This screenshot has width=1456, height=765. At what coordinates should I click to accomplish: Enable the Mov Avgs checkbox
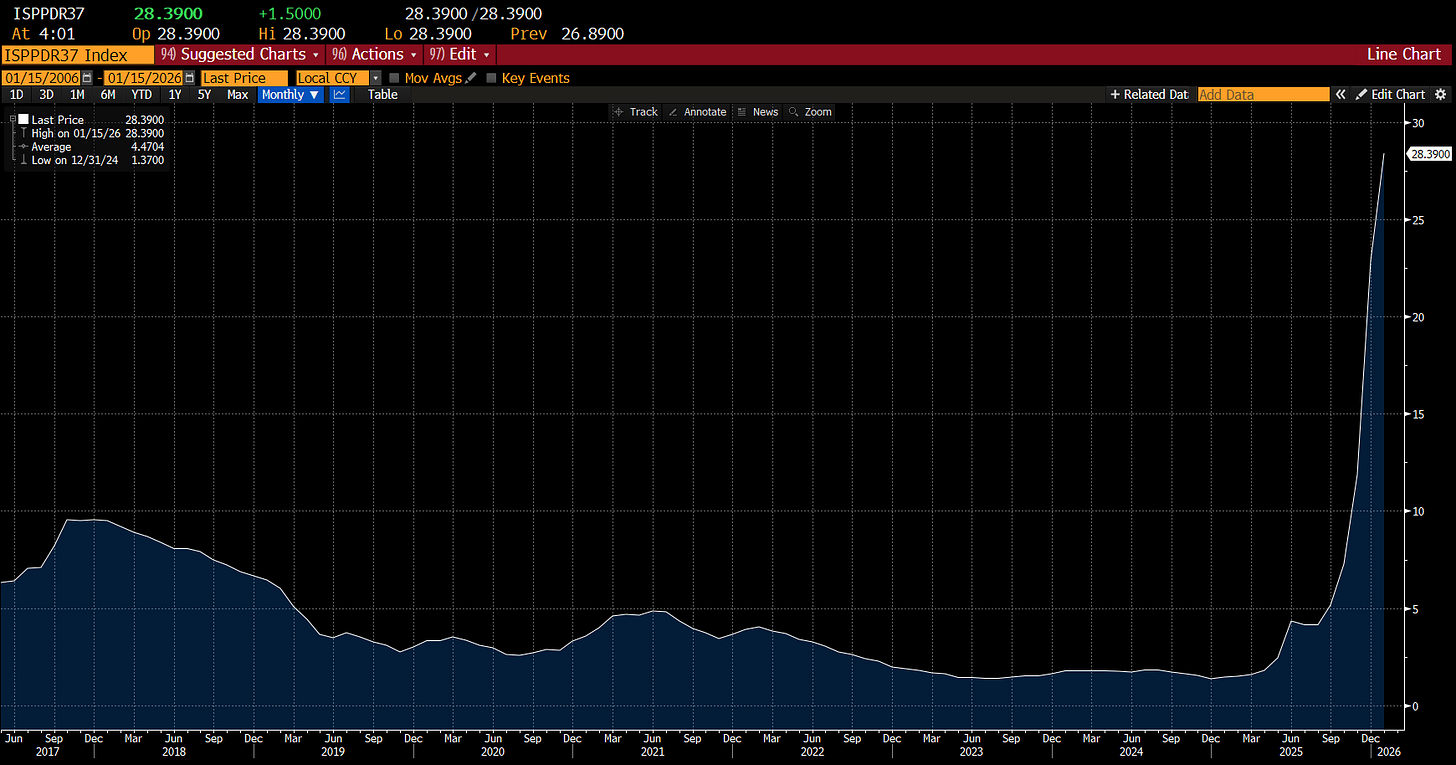tap(394, 78)
